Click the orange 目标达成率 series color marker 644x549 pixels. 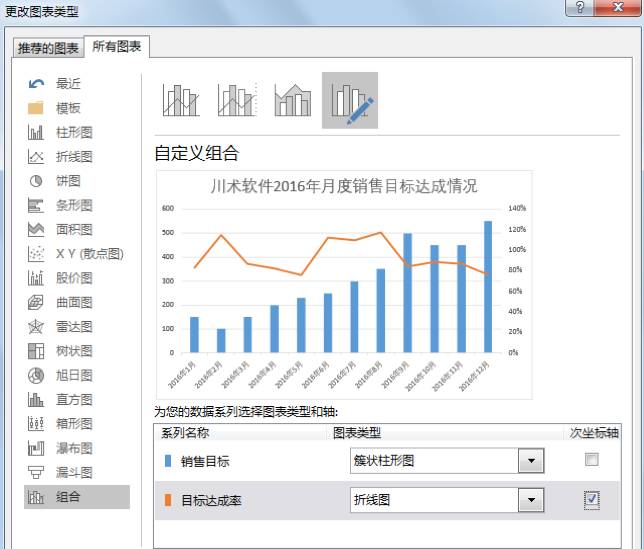168,500
